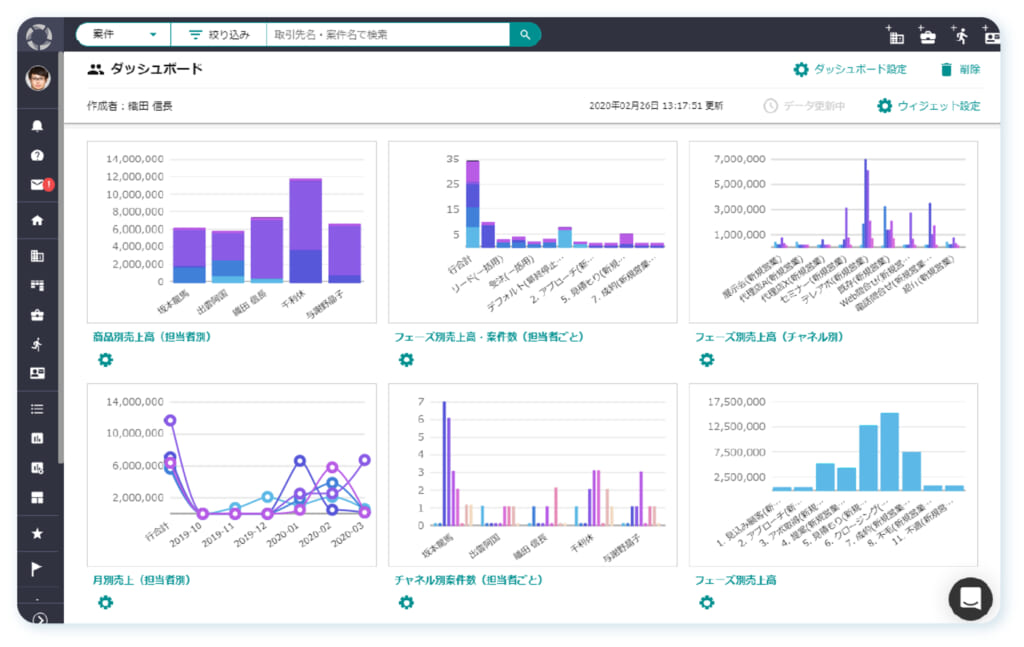Click the 取引先名・案件名で検索 search field
The height and width of the screenshot is (647, 1024).
(x=386, y=34)
